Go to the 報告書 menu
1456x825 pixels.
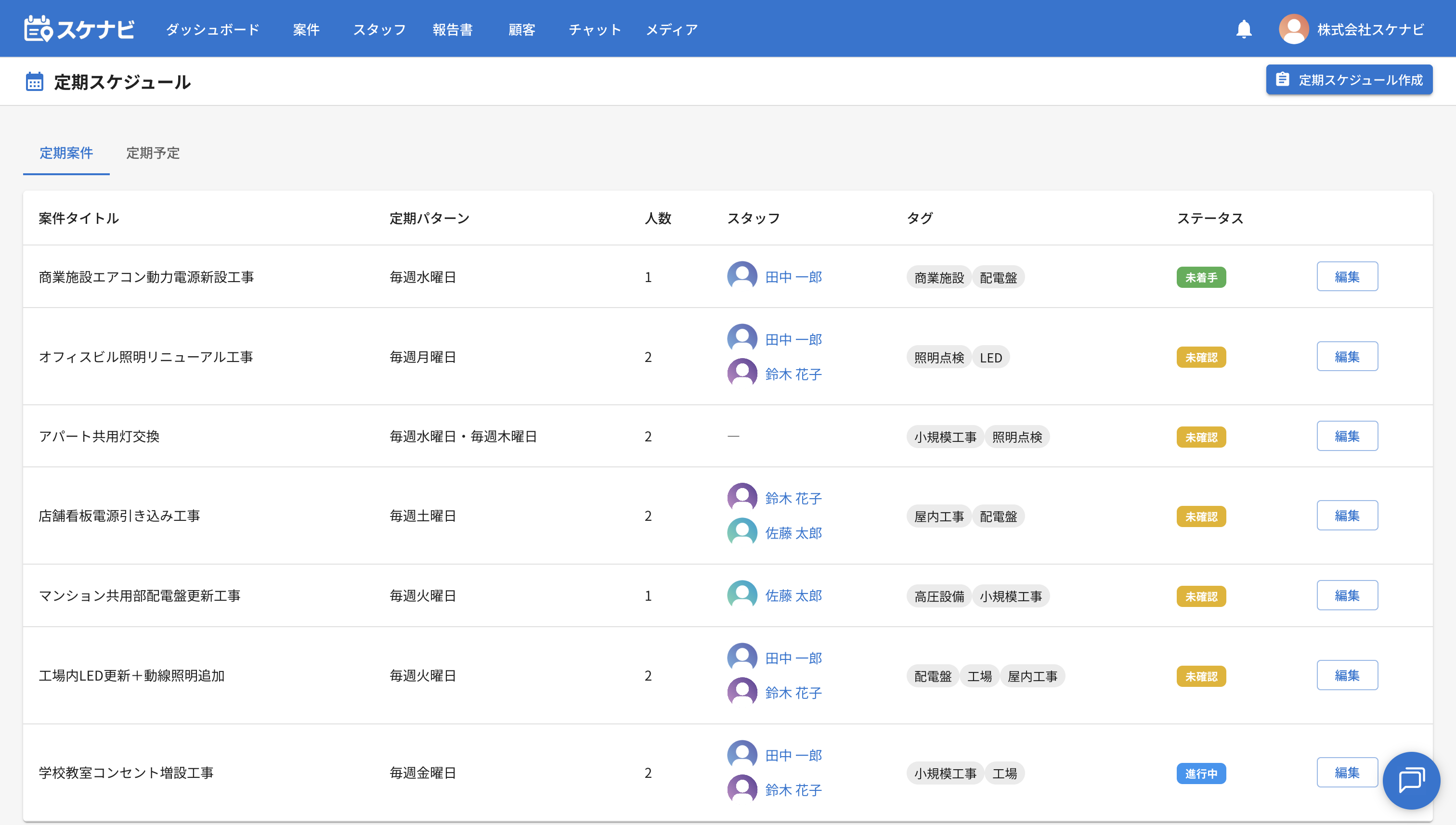452,29
